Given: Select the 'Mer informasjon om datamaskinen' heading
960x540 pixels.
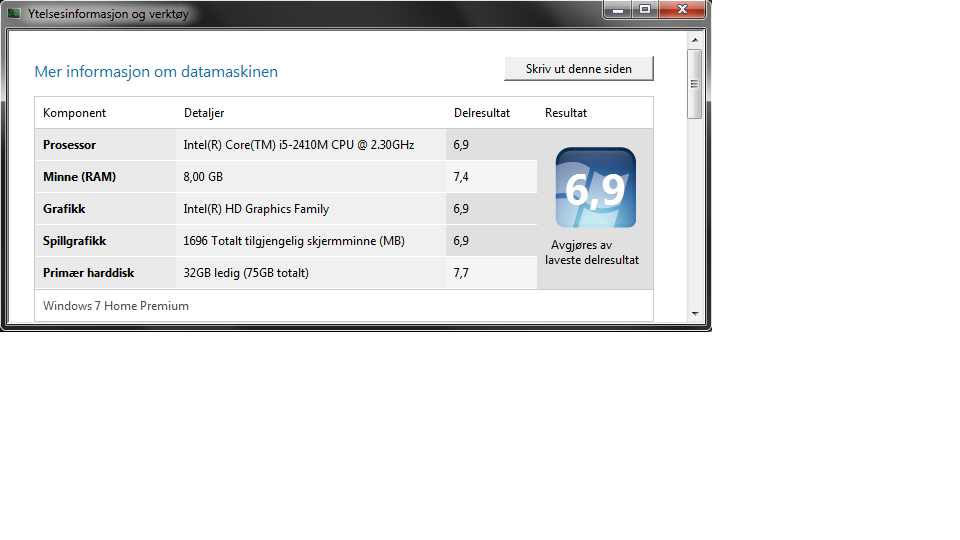Looking at the screenshot, I should [x=156, y=72].
